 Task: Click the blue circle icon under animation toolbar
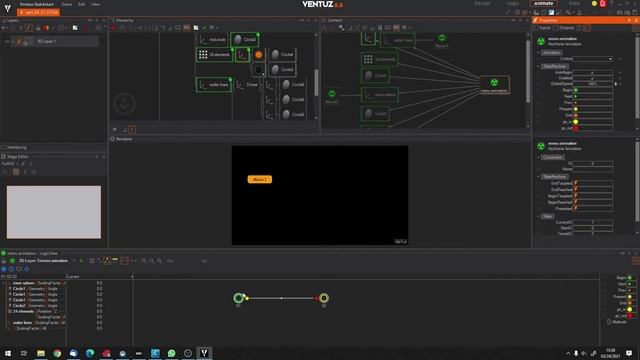click(4, 269)
